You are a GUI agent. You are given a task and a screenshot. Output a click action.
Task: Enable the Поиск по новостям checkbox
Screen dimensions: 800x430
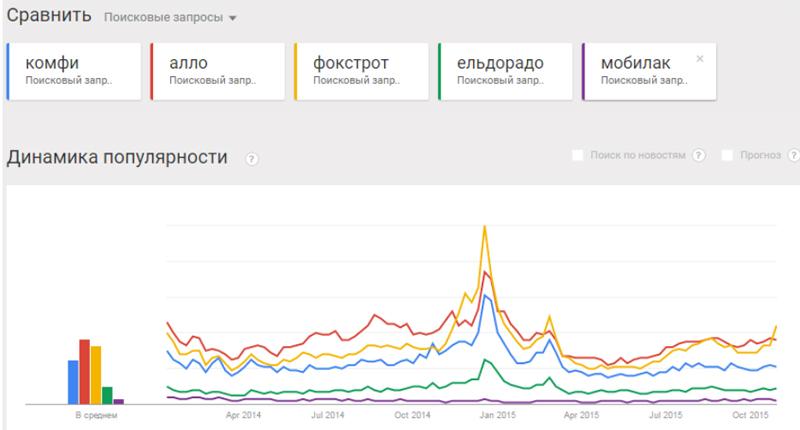coord(577,156)
